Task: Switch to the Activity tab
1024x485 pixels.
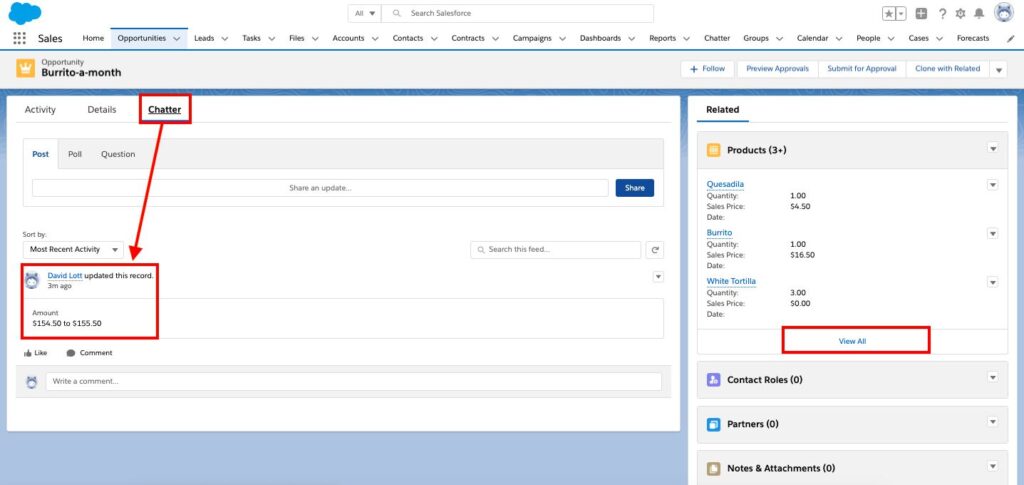Action: coord(40,110)
